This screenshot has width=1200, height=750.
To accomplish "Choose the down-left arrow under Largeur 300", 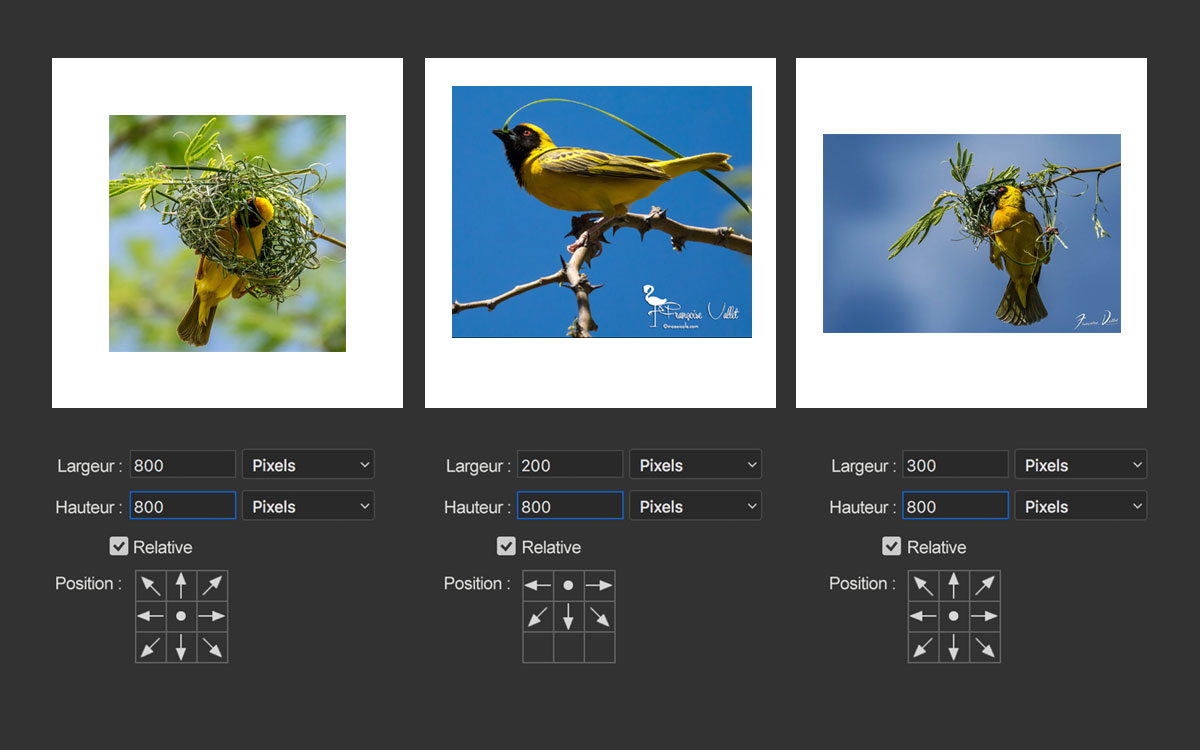I will pyautogui.click(x=923, y=647).
